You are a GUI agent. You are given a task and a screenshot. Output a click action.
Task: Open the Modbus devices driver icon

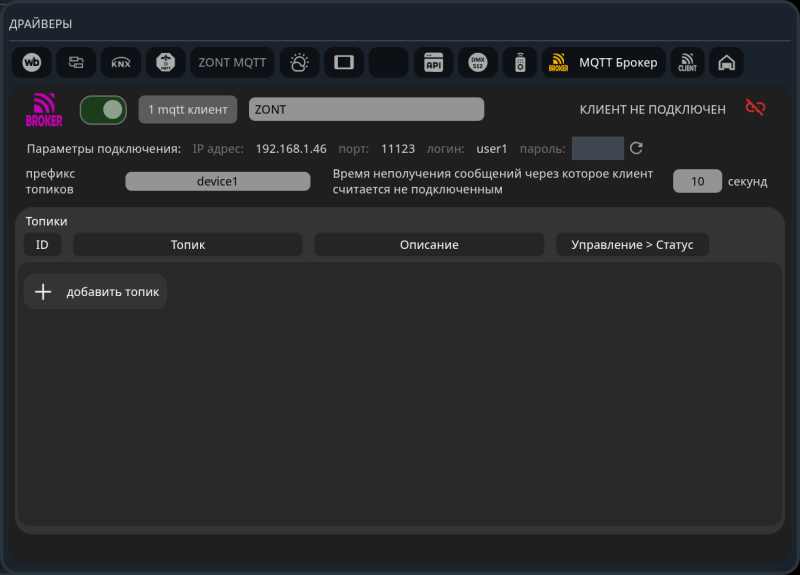tap(76, 62)
